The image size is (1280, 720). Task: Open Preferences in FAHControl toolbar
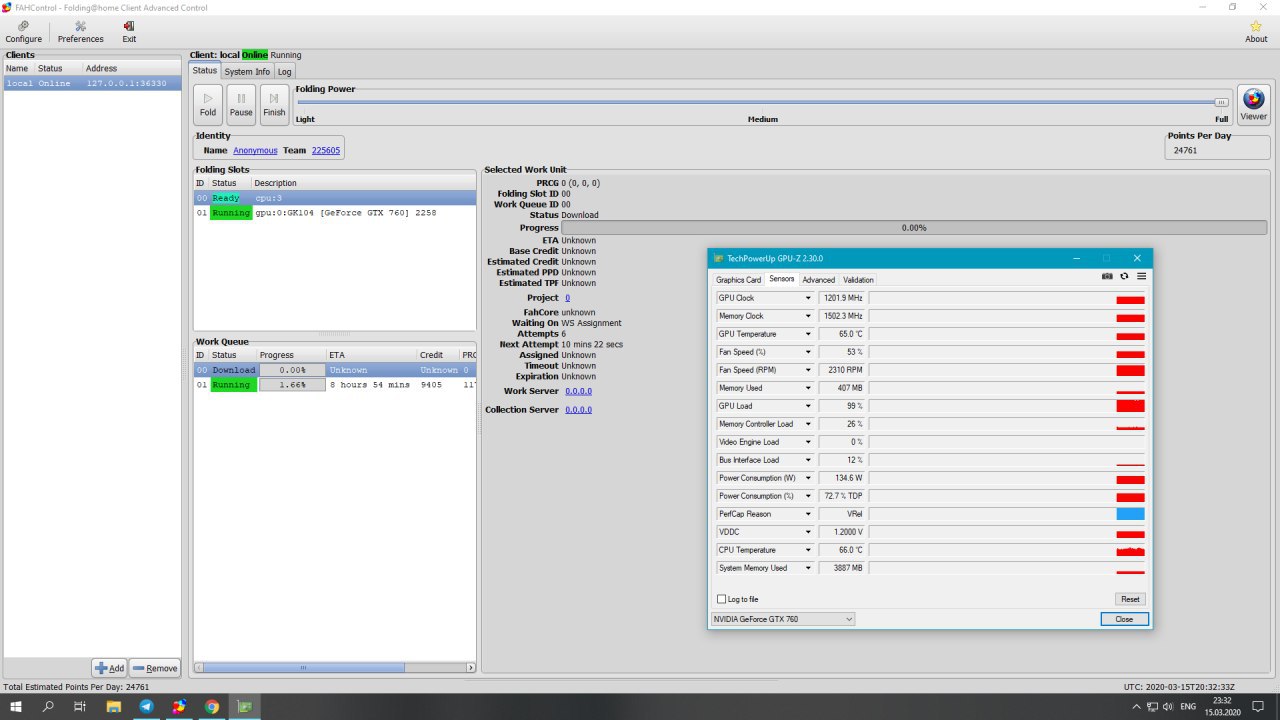click(x=80, y=32)
